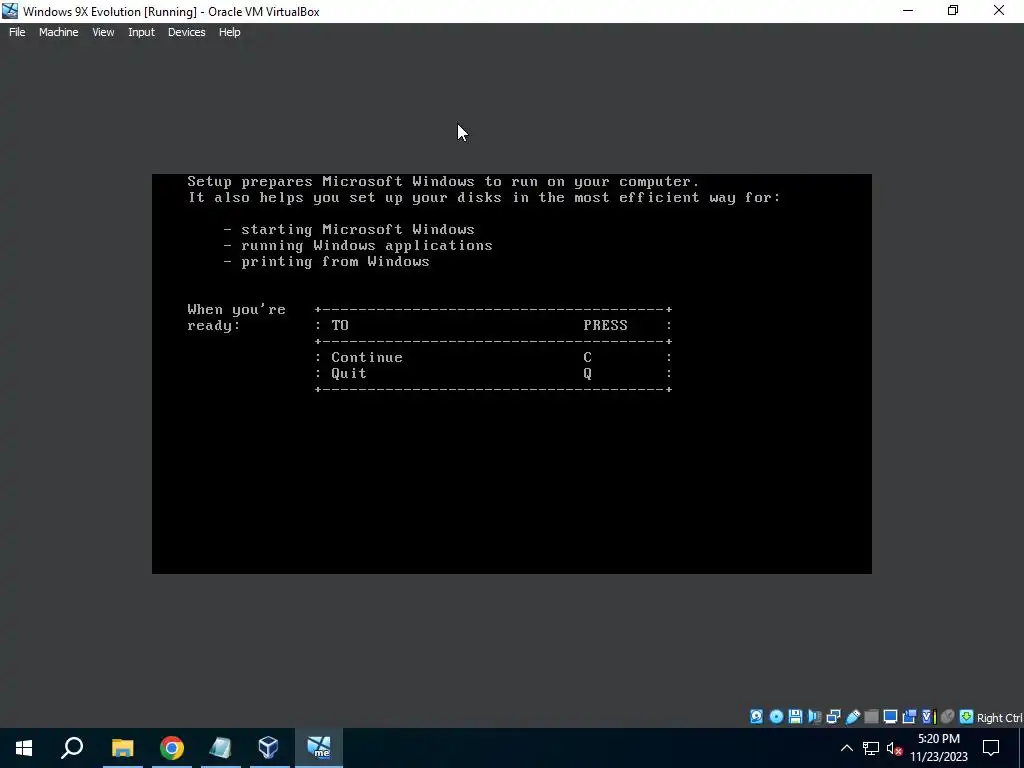Viewport: 1024px width, 768px height.
Task: Open taskbar Search
Action: pos(72,748)
